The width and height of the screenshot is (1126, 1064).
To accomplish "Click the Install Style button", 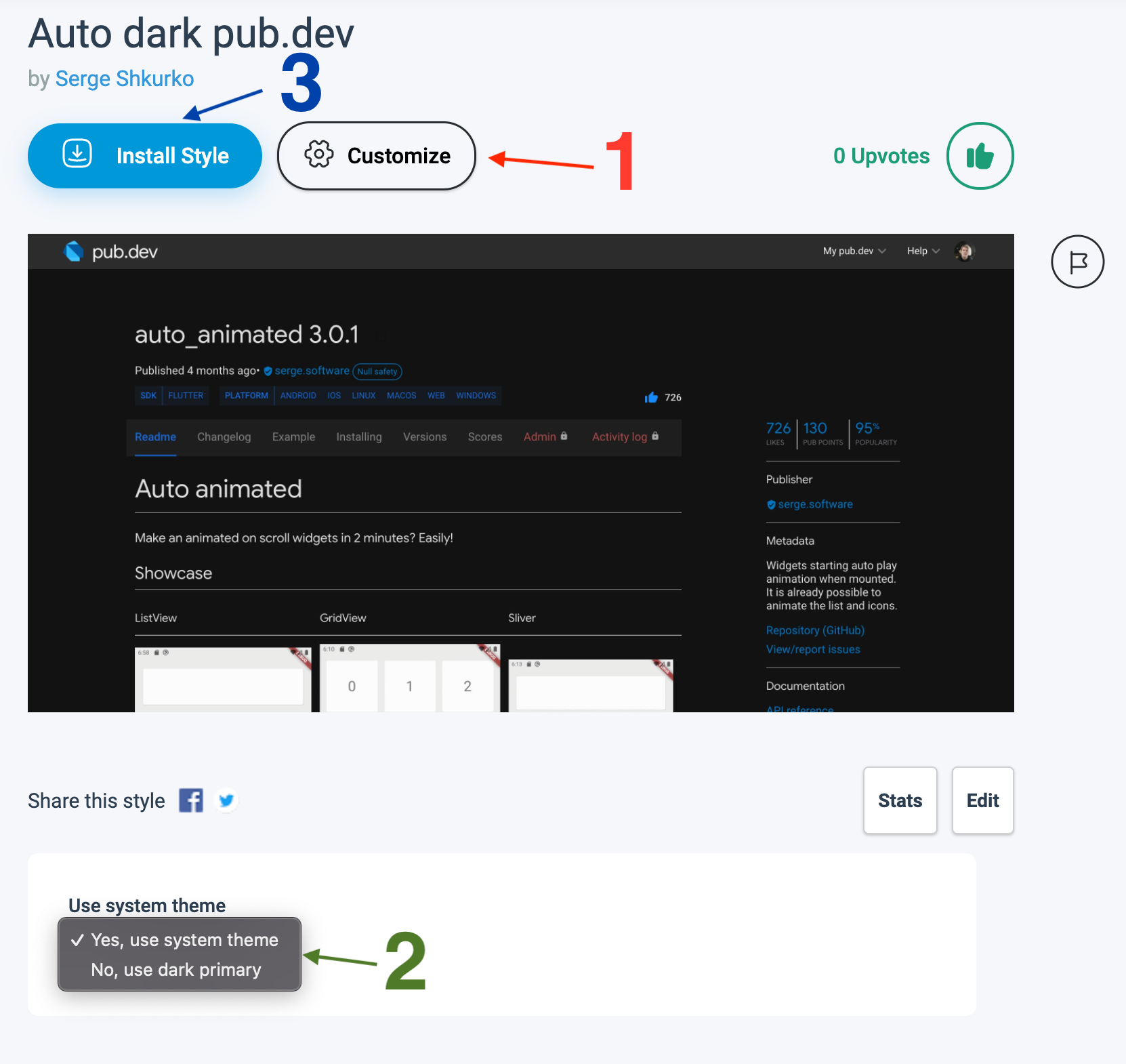I will pyautogui.click(x=145, y=156).
